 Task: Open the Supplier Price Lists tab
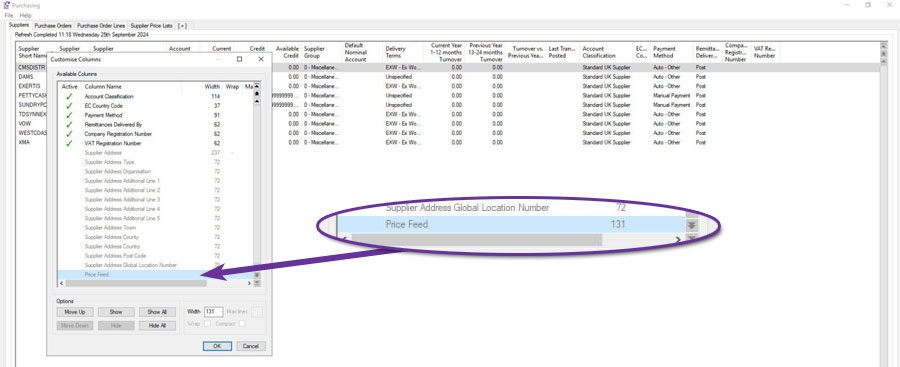coord(152,26)
